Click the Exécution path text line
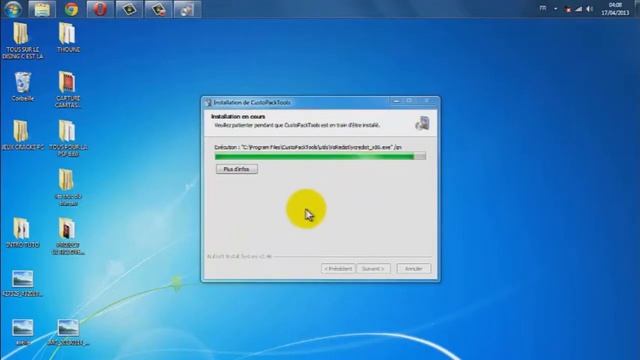 [308, 147]
